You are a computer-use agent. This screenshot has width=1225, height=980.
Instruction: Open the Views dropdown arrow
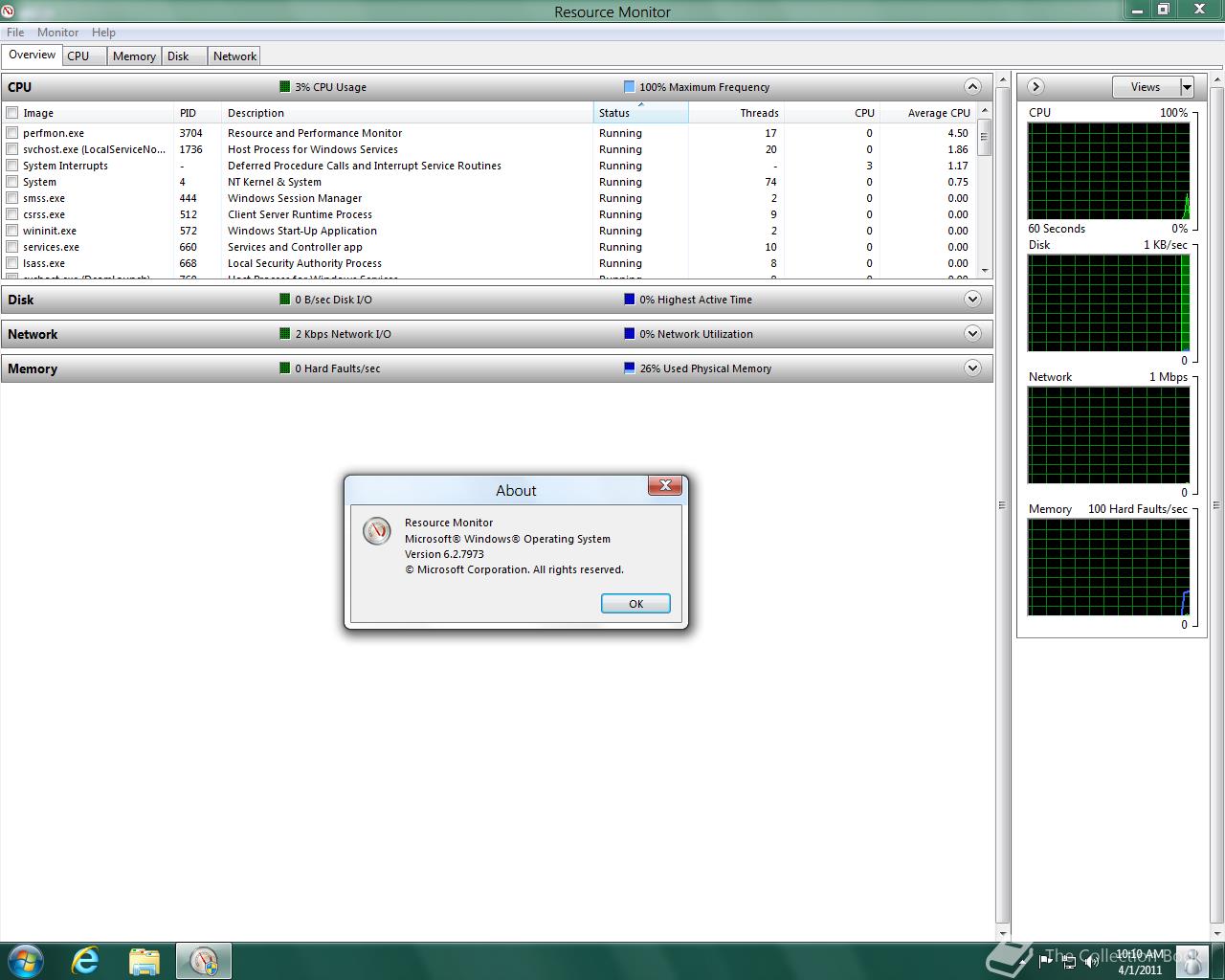coord(1187,87)
